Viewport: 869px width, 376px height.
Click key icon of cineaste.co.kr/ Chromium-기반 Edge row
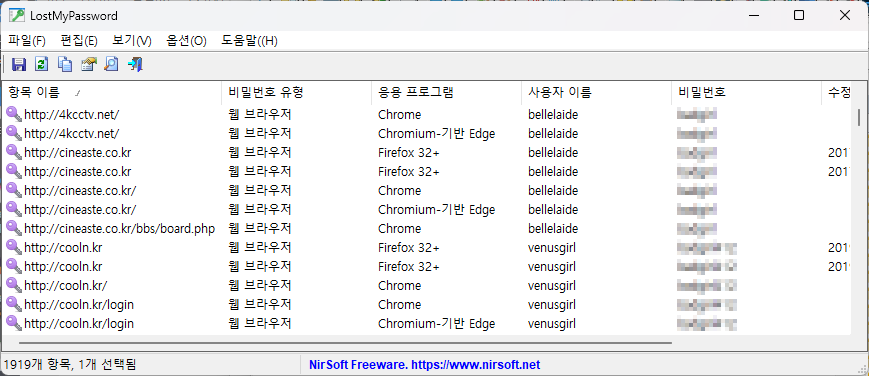(x=14, y=209)
